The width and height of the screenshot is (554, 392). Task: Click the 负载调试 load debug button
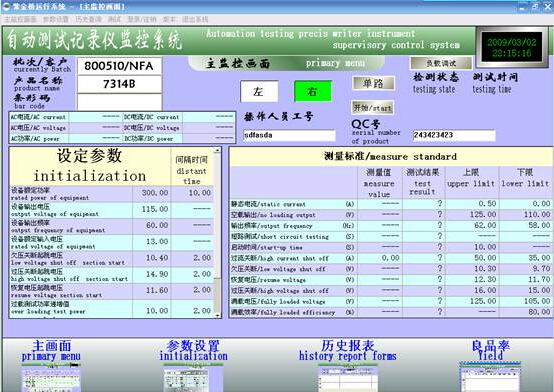tap(441, 63)
